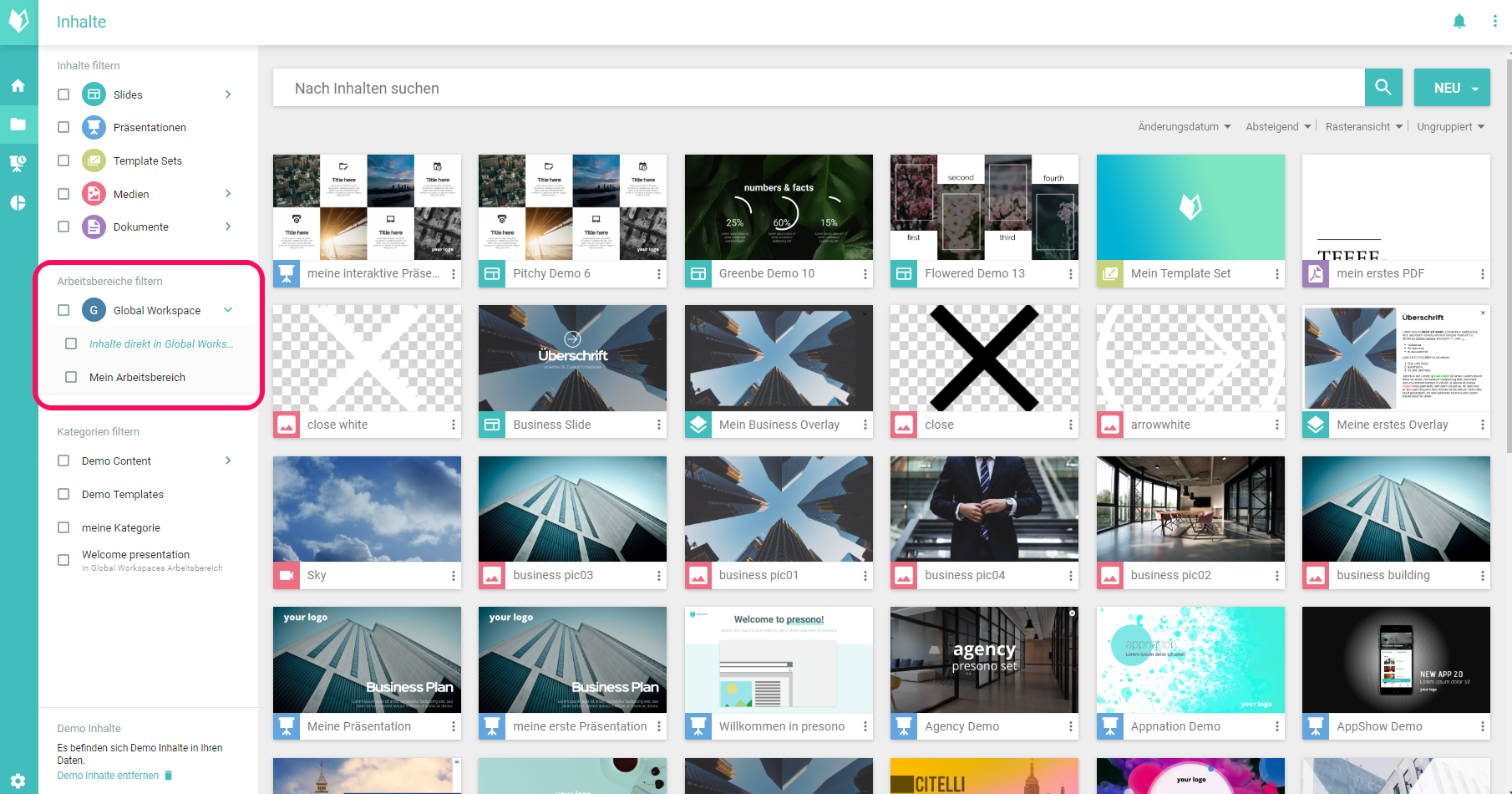Click the AppShow Demo title text
Viewport: 1512px width, 794px height.
pyautogui.click(x=1379, y=726)
